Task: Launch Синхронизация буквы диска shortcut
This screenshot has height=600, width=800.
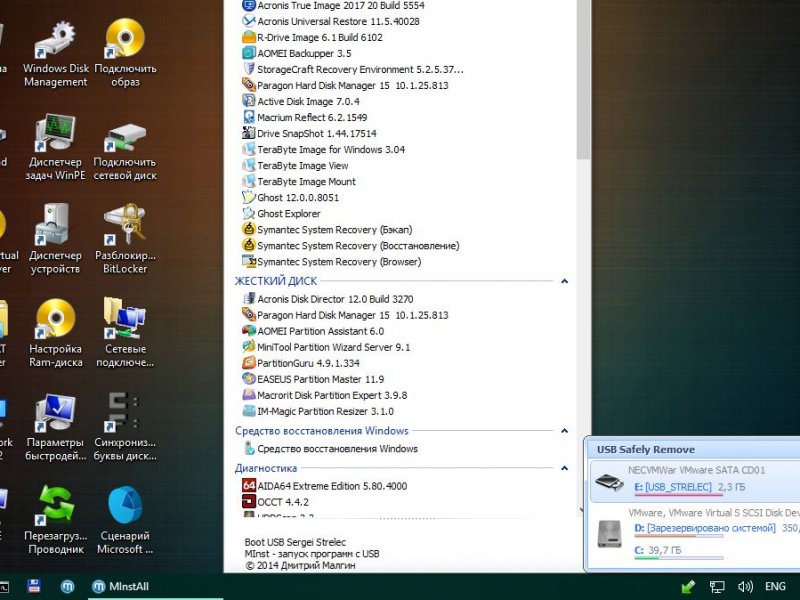Action: click(x=125, y=428)
